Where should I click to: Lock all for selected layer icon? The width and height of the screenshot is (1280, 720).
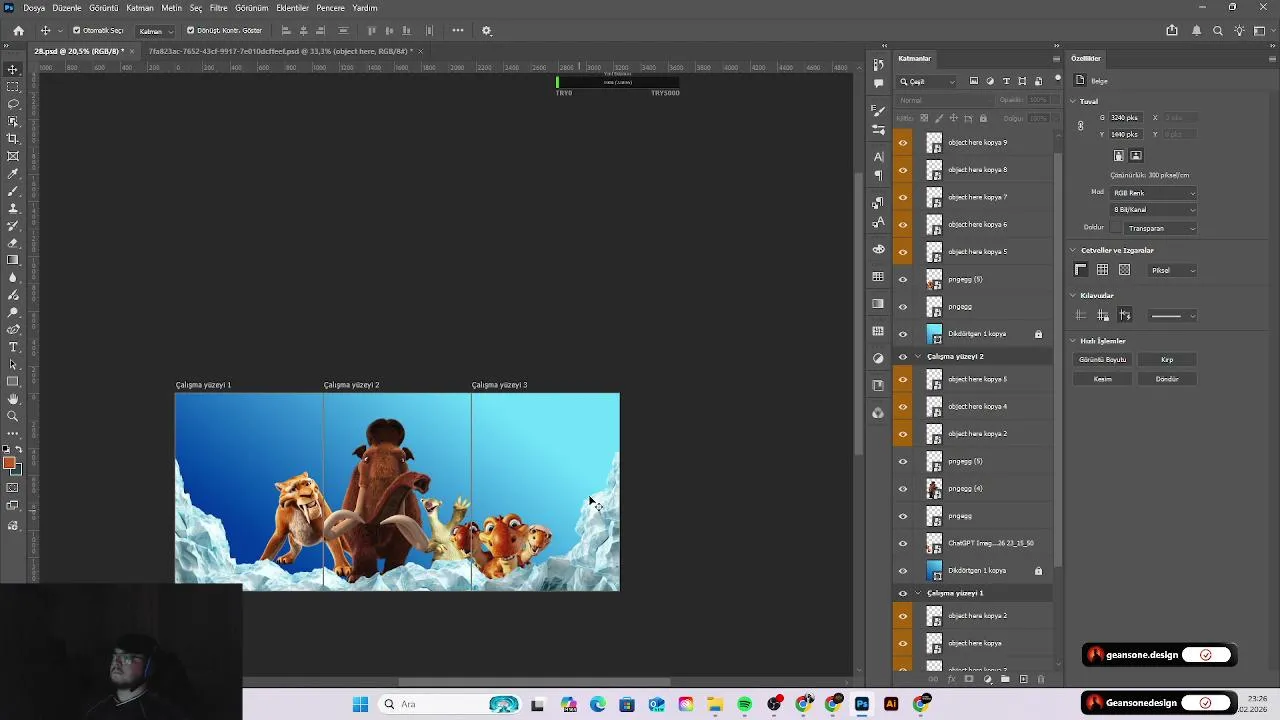pyautogui.click(x=983, y=118)
